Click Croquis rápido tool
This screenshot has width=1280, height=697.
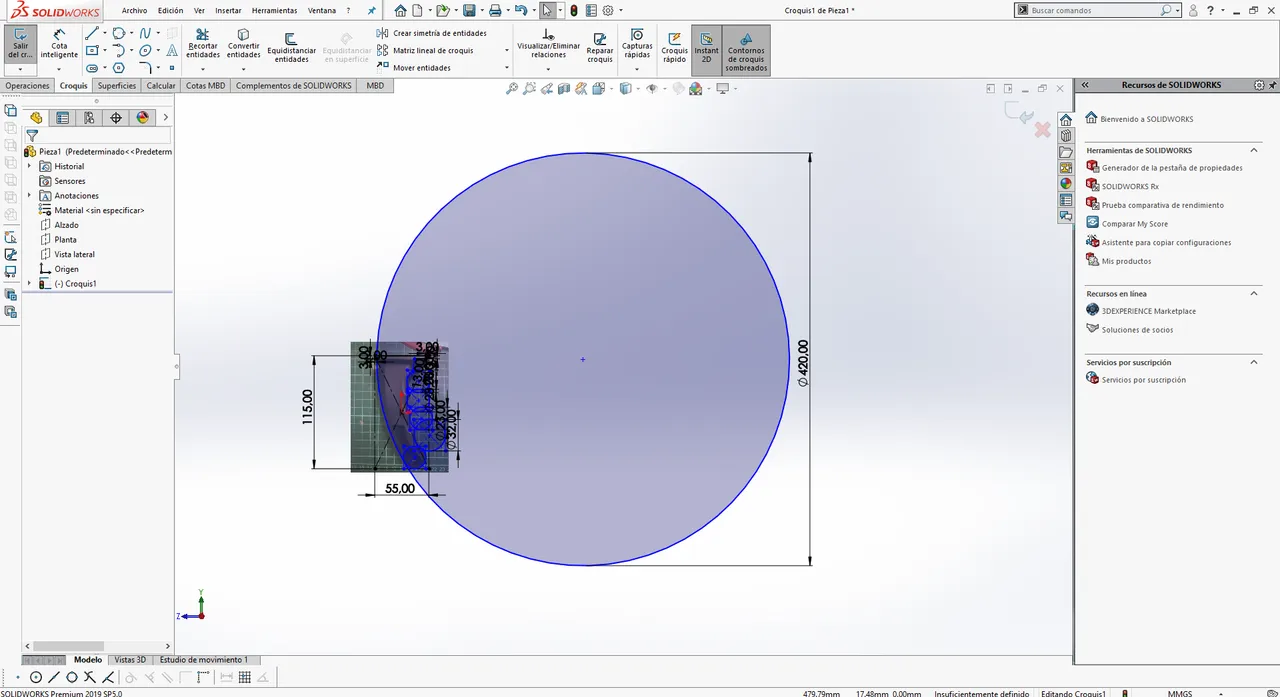click(674, 47)
